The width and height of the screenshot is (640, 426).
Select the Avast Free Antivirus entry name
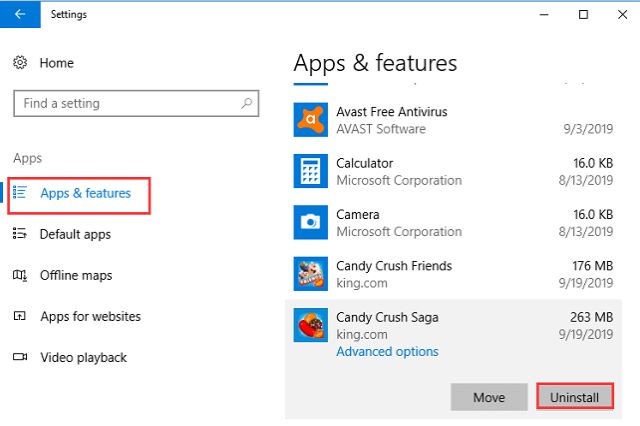pyautogui.click(x=392, y=111)
